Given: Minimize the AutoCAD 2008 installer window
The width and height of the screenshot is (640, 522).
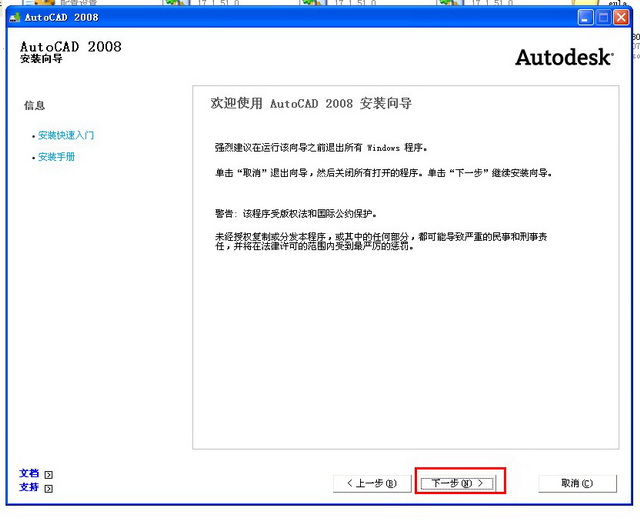Looking at the screenshot, I should [585, 18].
